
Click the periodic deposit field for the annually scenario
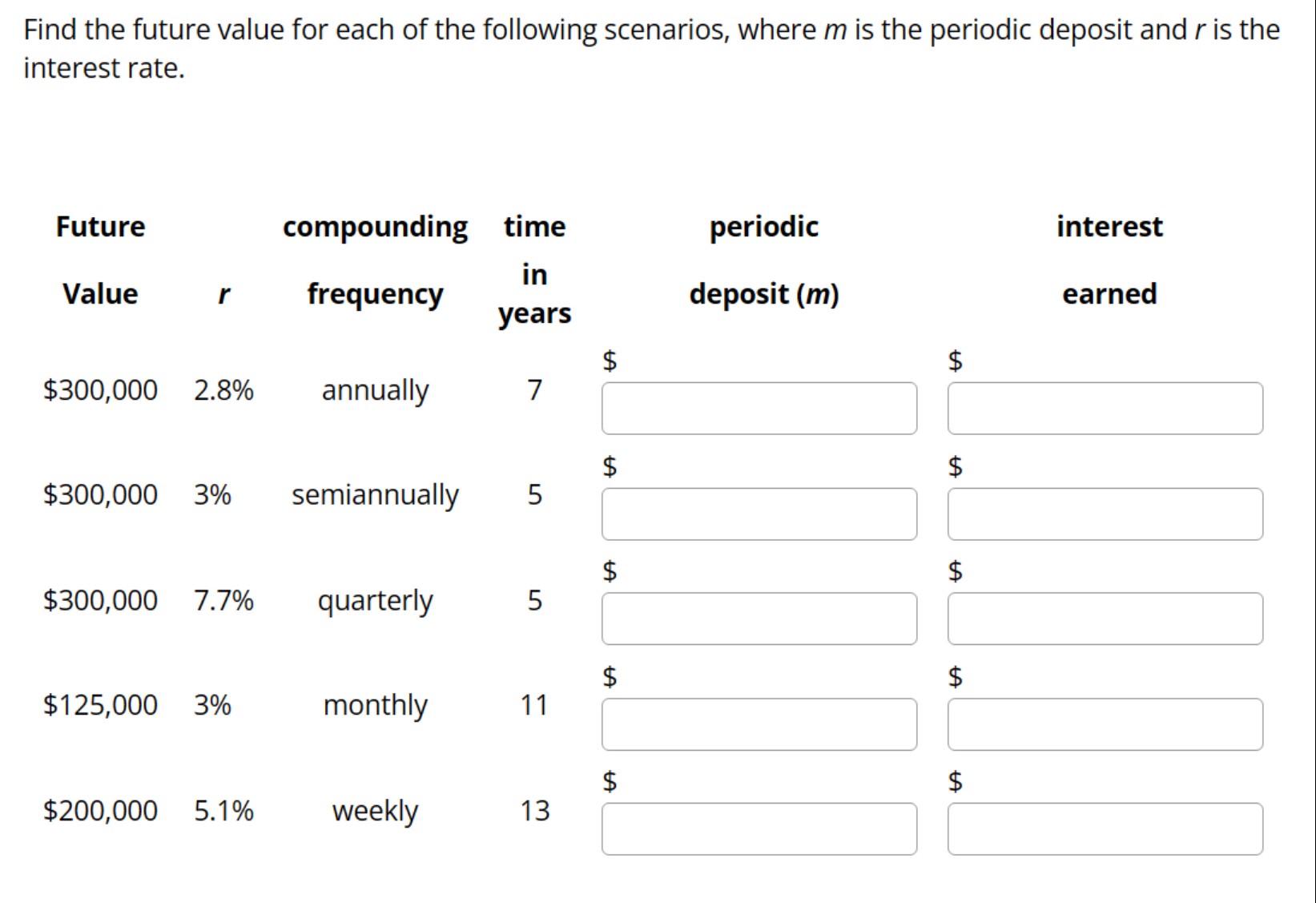pos(759,409)
